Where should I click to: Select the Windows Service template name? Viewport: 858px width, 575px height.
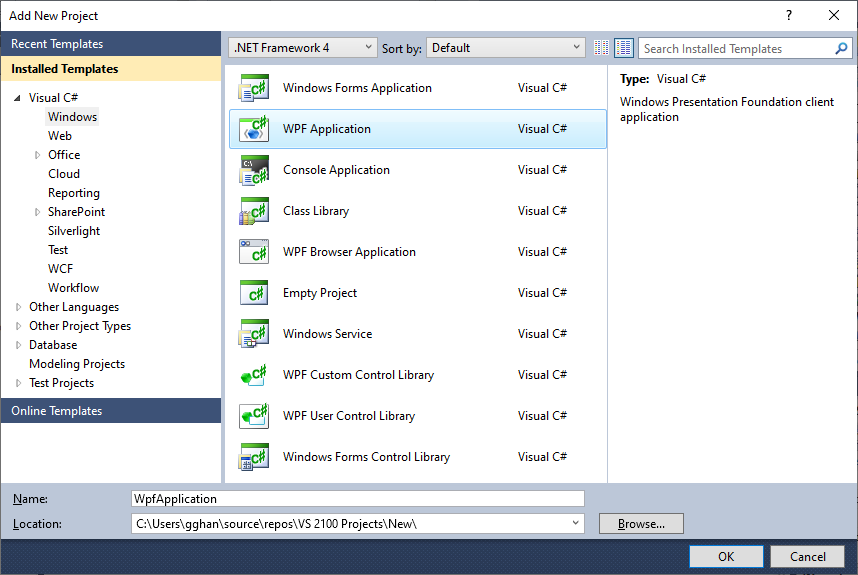tap(327, 334)
